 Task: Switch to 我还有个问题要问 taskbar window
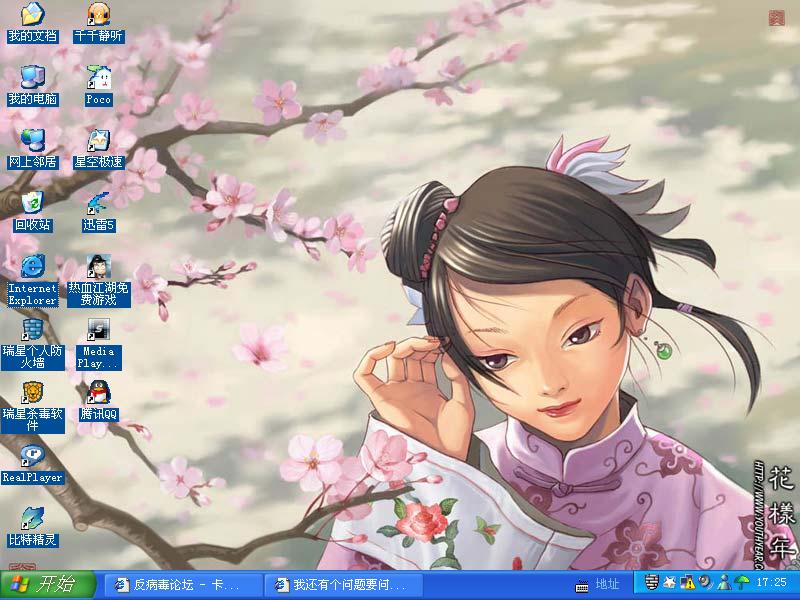[343, 585]
